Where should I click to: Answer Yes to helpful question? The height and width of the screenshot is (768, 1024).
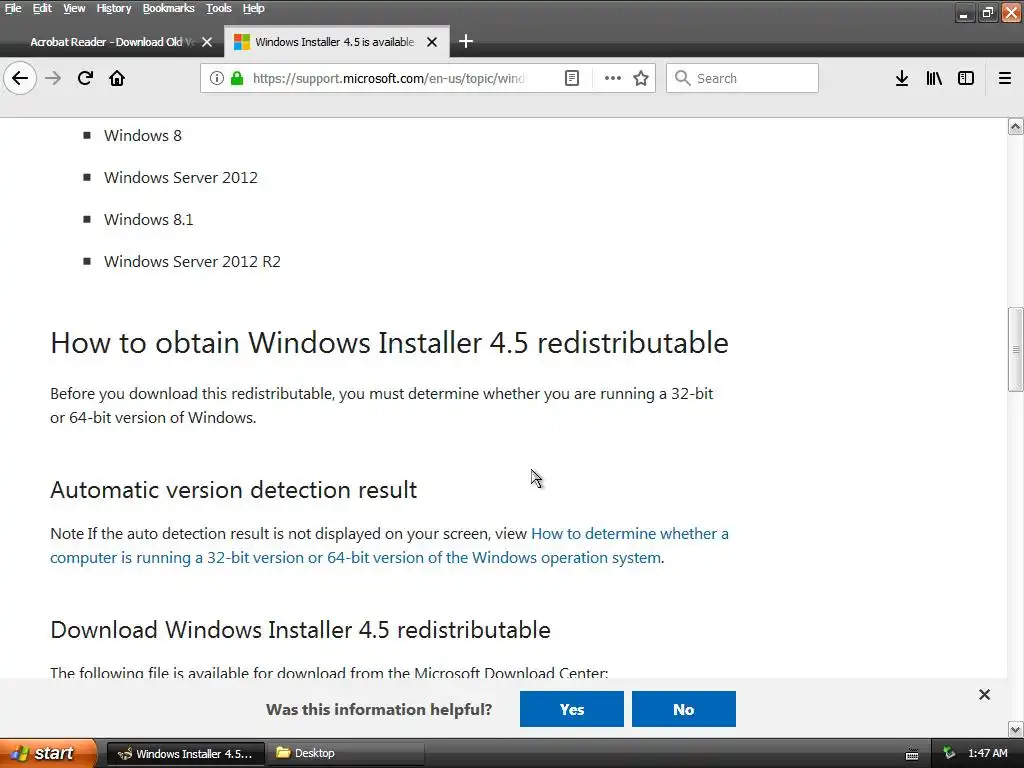pos(571,709)
